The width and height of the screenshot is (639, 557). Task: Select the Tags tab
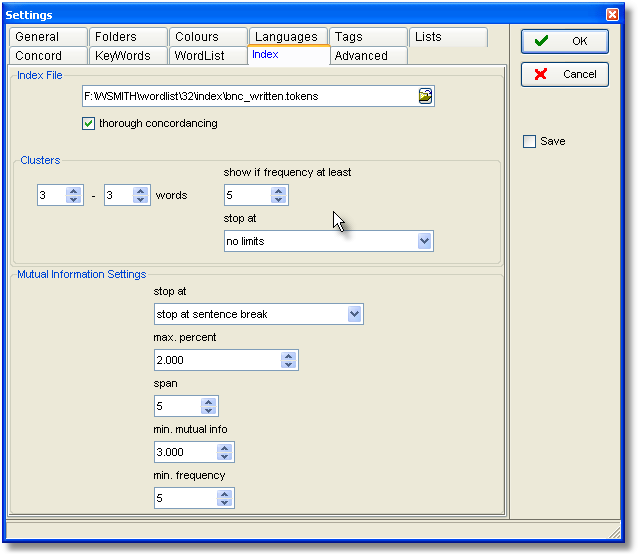(x=368, y=37)
